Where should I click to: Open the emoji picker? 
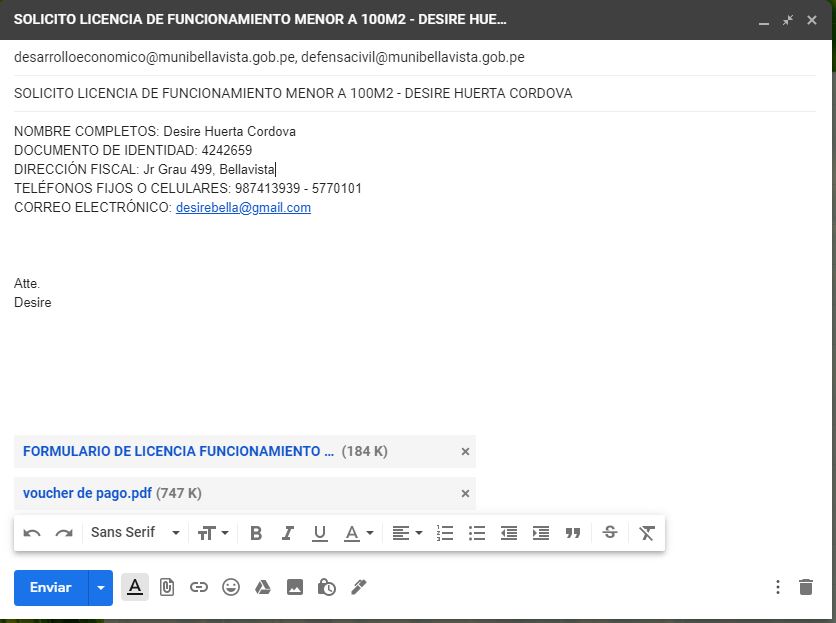231,587
